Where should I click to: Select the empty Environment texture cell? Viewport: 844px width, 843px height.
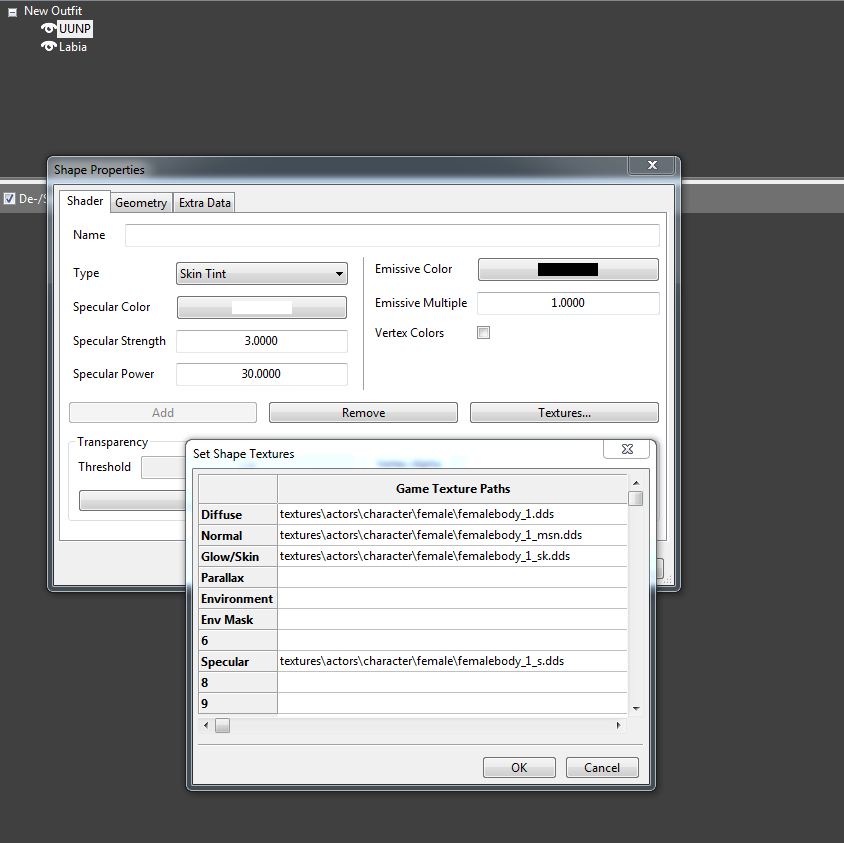[453, 598]
